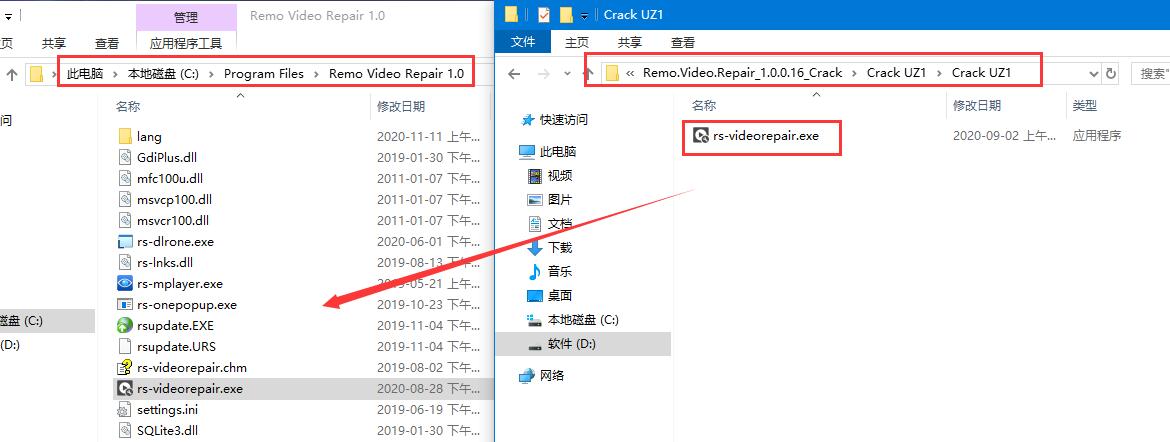Select 软件 (D:) drive in sidebar
The height and width of the screenshot is (442, 1170).
click(x=584, y=343)
